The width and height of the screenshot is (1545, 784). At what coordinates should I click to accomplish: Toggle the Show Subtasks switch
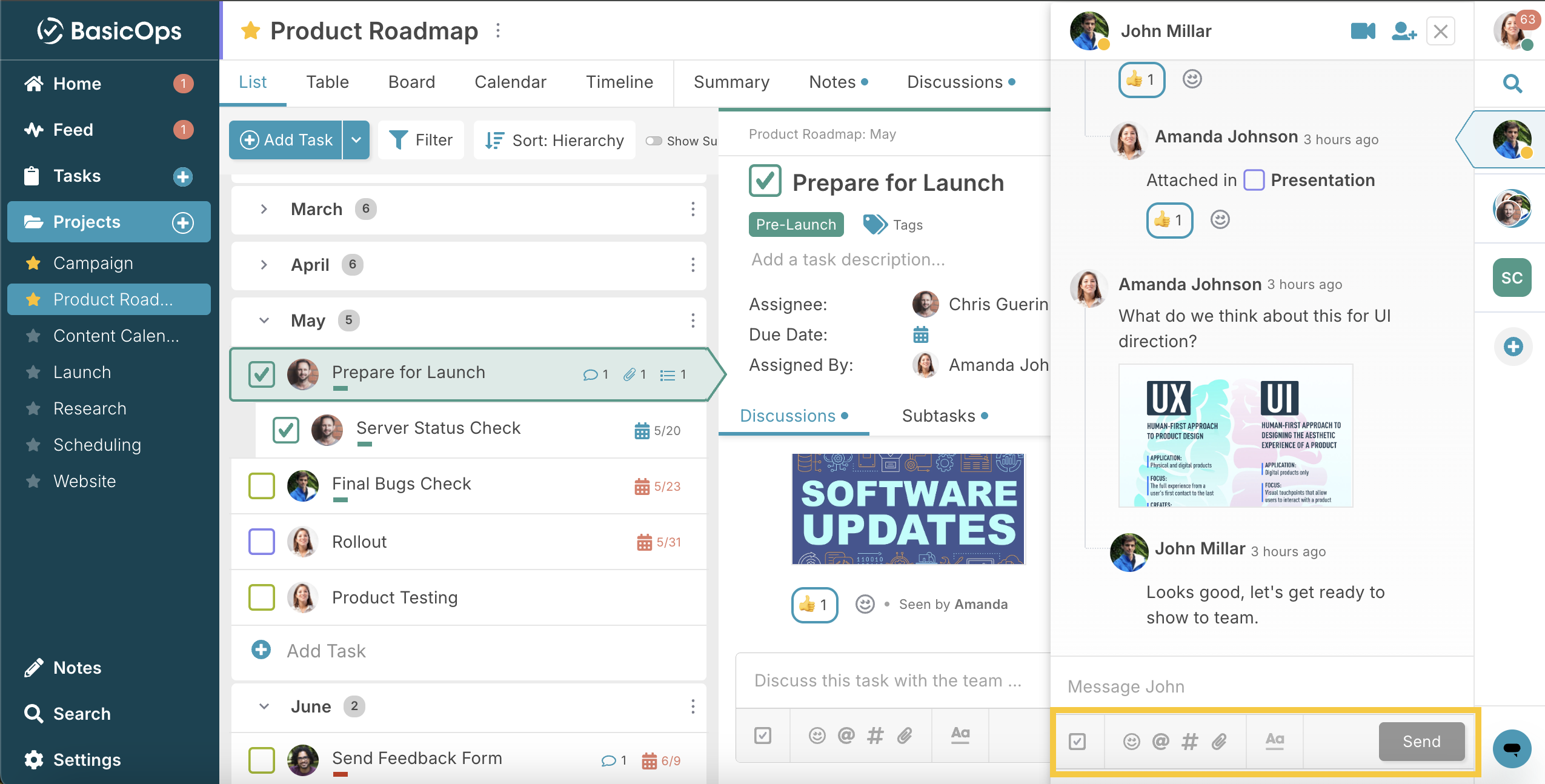click(x=654, y=141)
